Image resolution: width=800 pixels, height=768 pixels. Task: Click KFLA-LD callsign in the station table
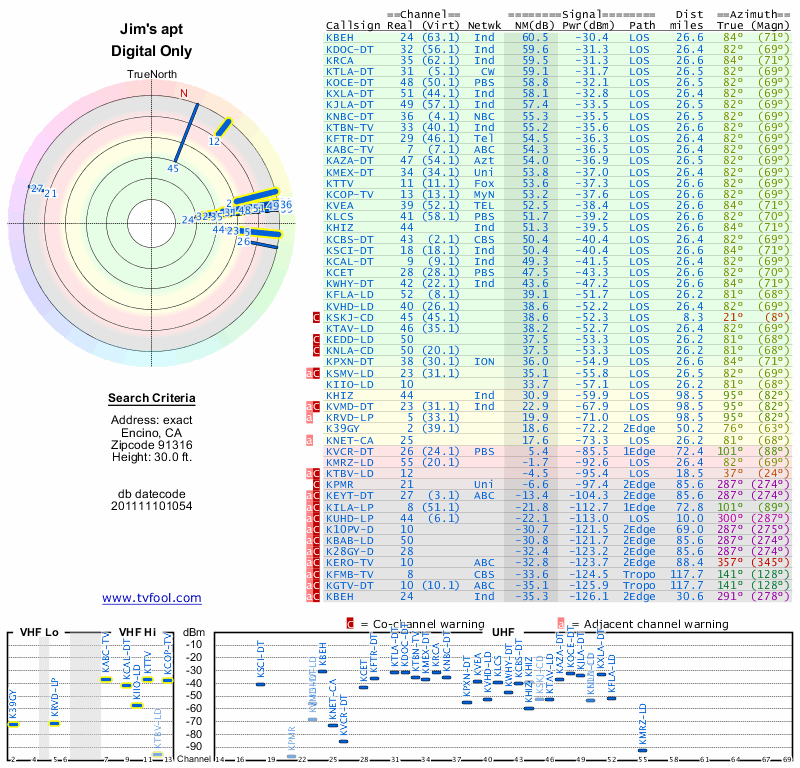[349, 294]
